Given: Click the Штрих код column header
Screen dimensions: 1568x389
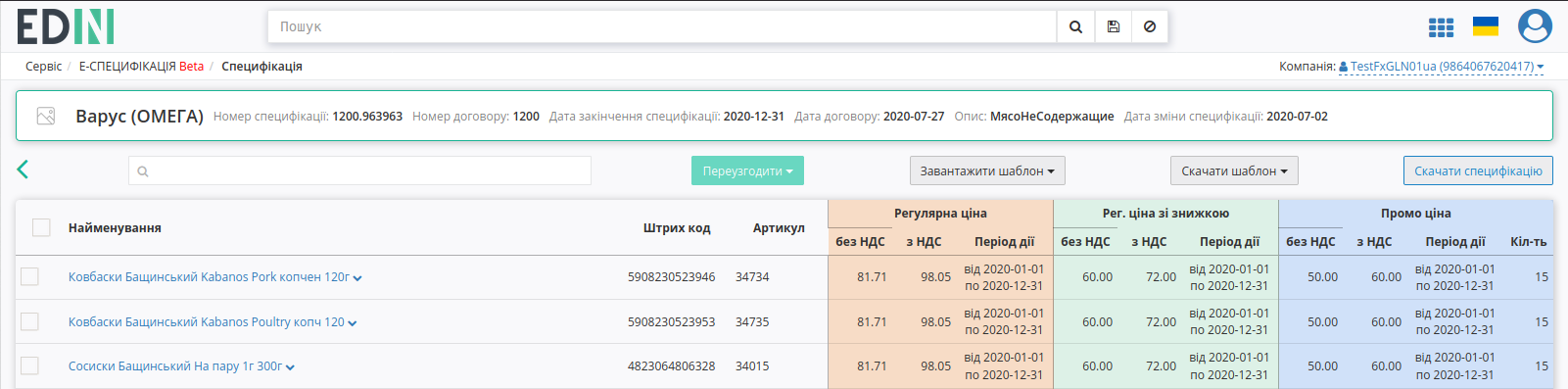Looking at the screenshot, I should pos(677,228).
